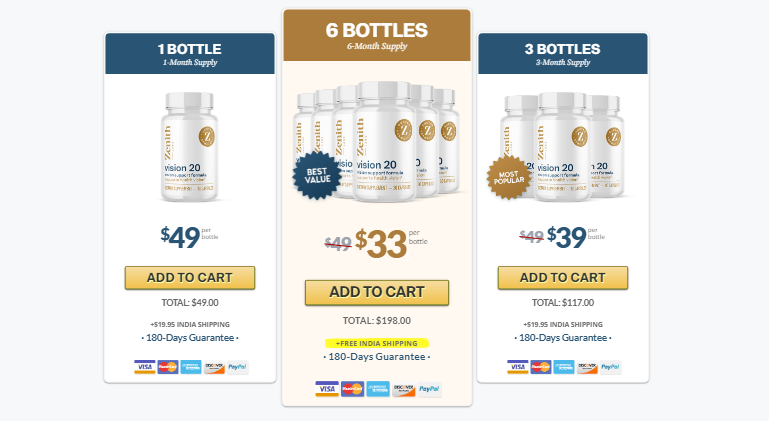Select the three bottles product image
769x421 pixels.
click(x=565, y=145)
